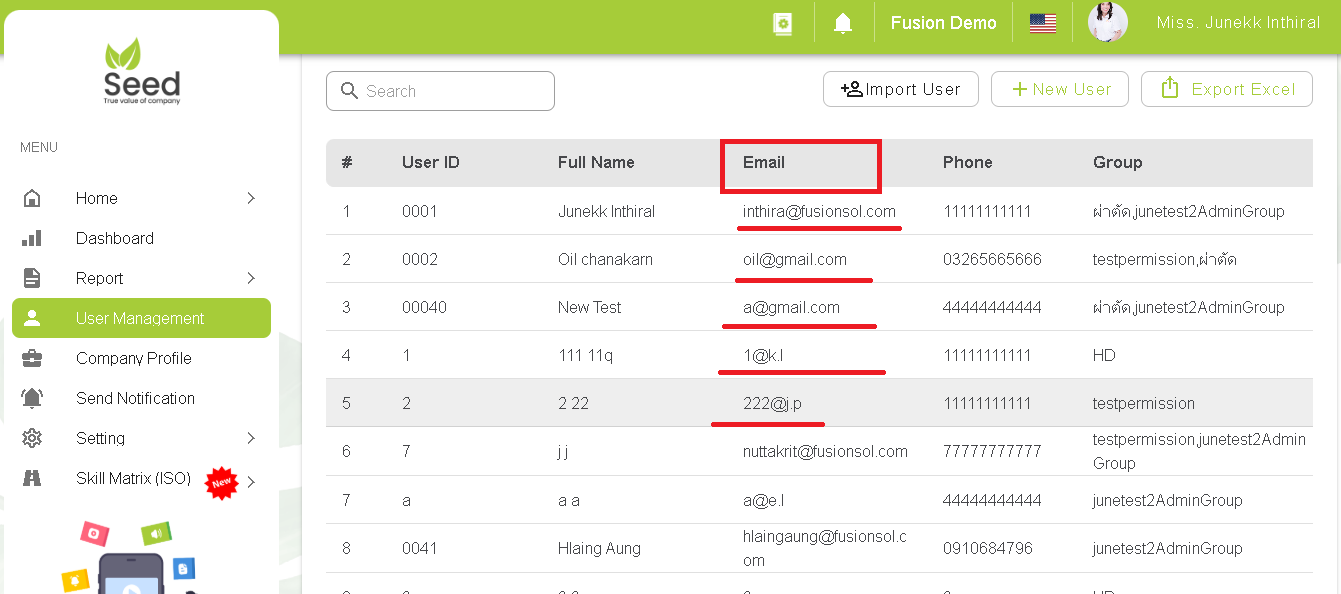Click the Report document icon
The image size is (1341, 594).
coord(32,278)
